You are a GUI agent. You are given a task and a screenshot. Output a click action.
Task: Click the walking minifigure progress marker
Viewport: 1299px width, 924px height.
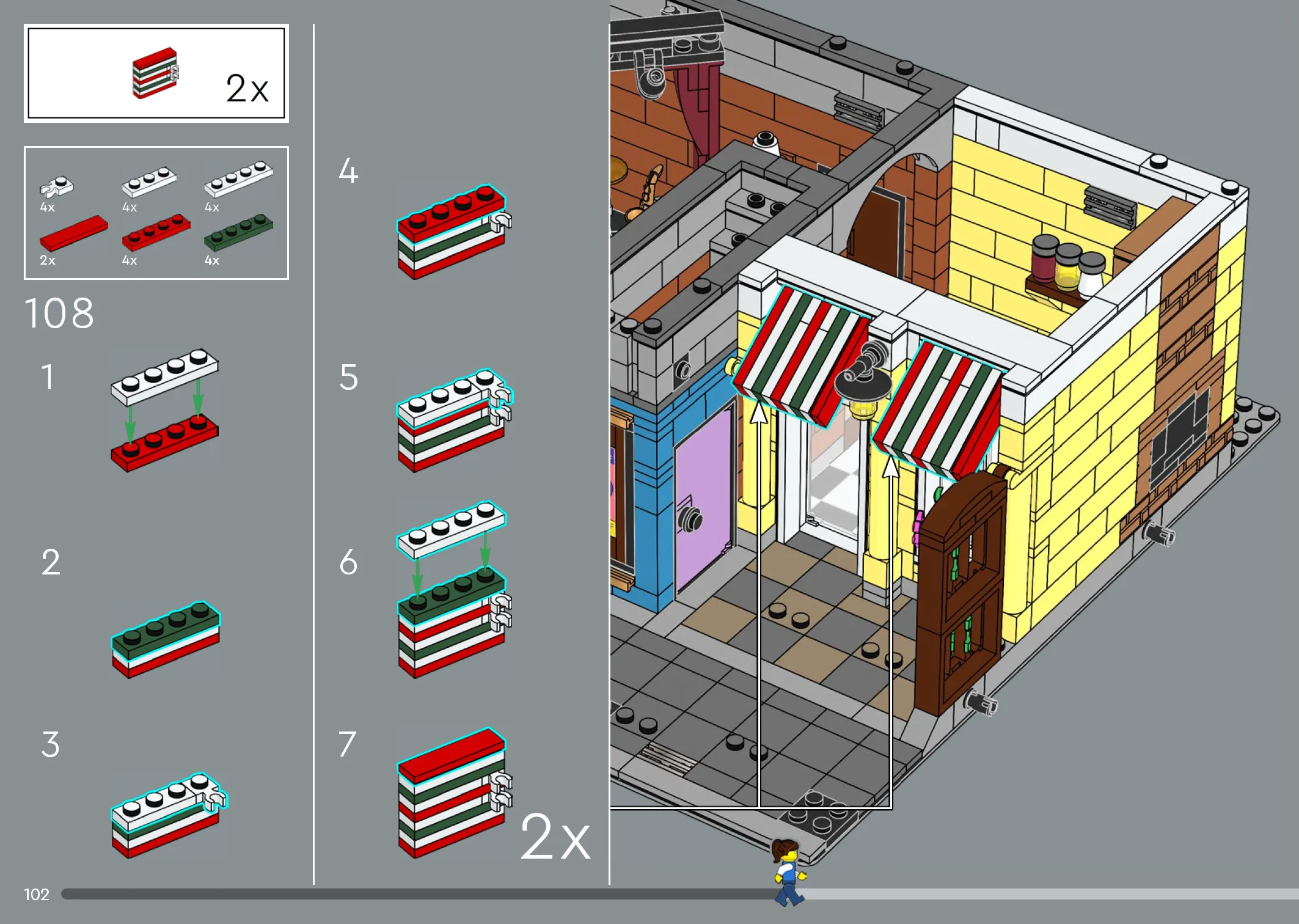(789, 872)
